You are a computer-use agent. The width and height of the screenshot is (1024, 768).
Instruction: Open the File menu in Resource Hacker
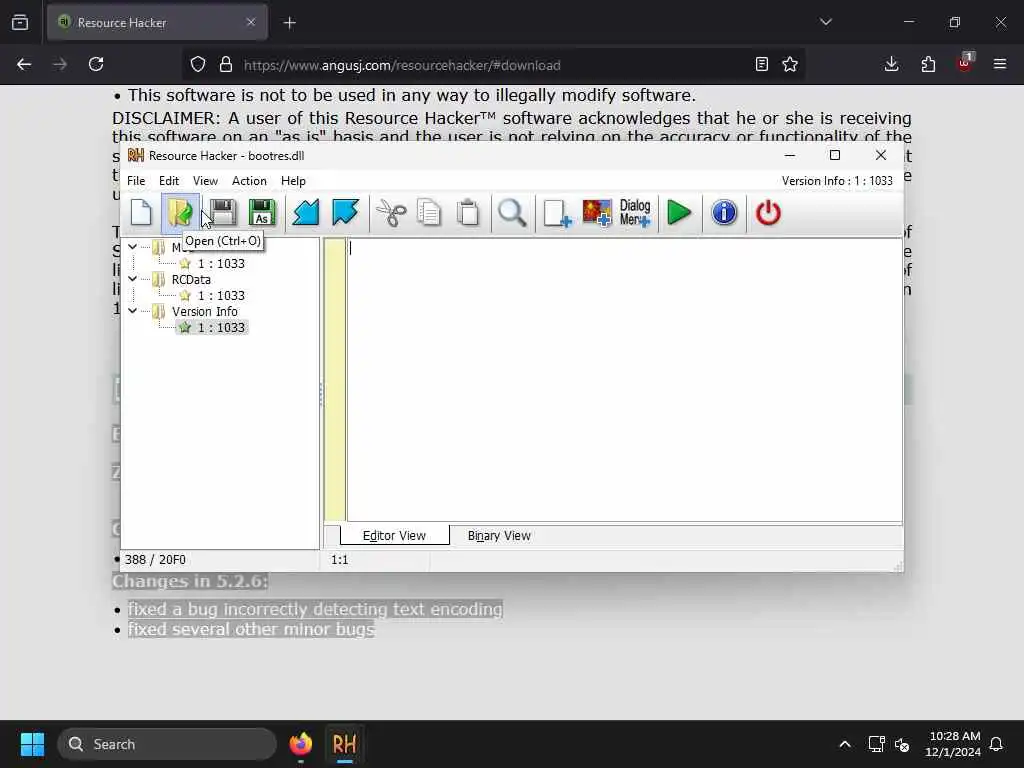coord(136,181)
